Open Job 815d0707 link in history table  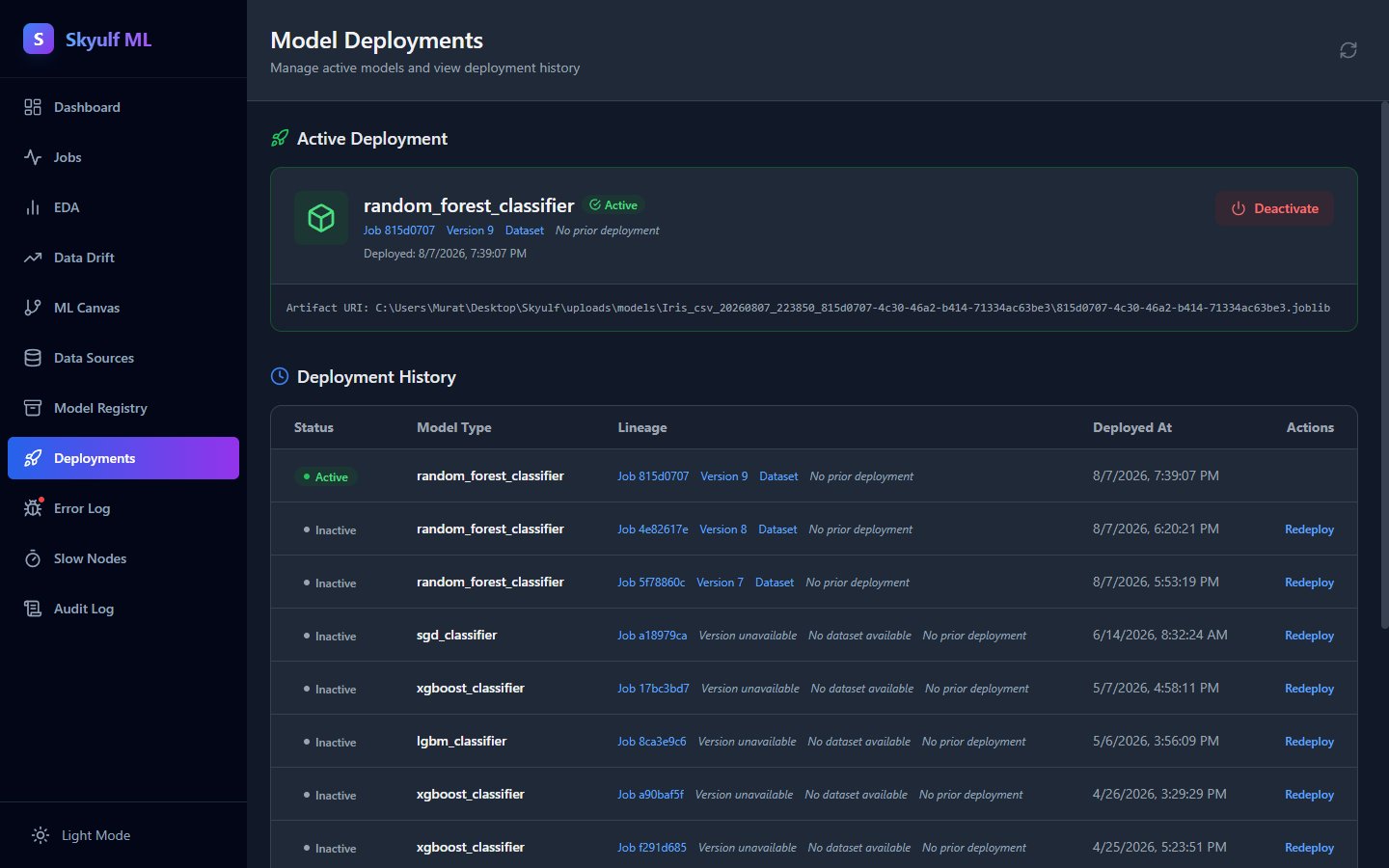(x=653, y=476)
